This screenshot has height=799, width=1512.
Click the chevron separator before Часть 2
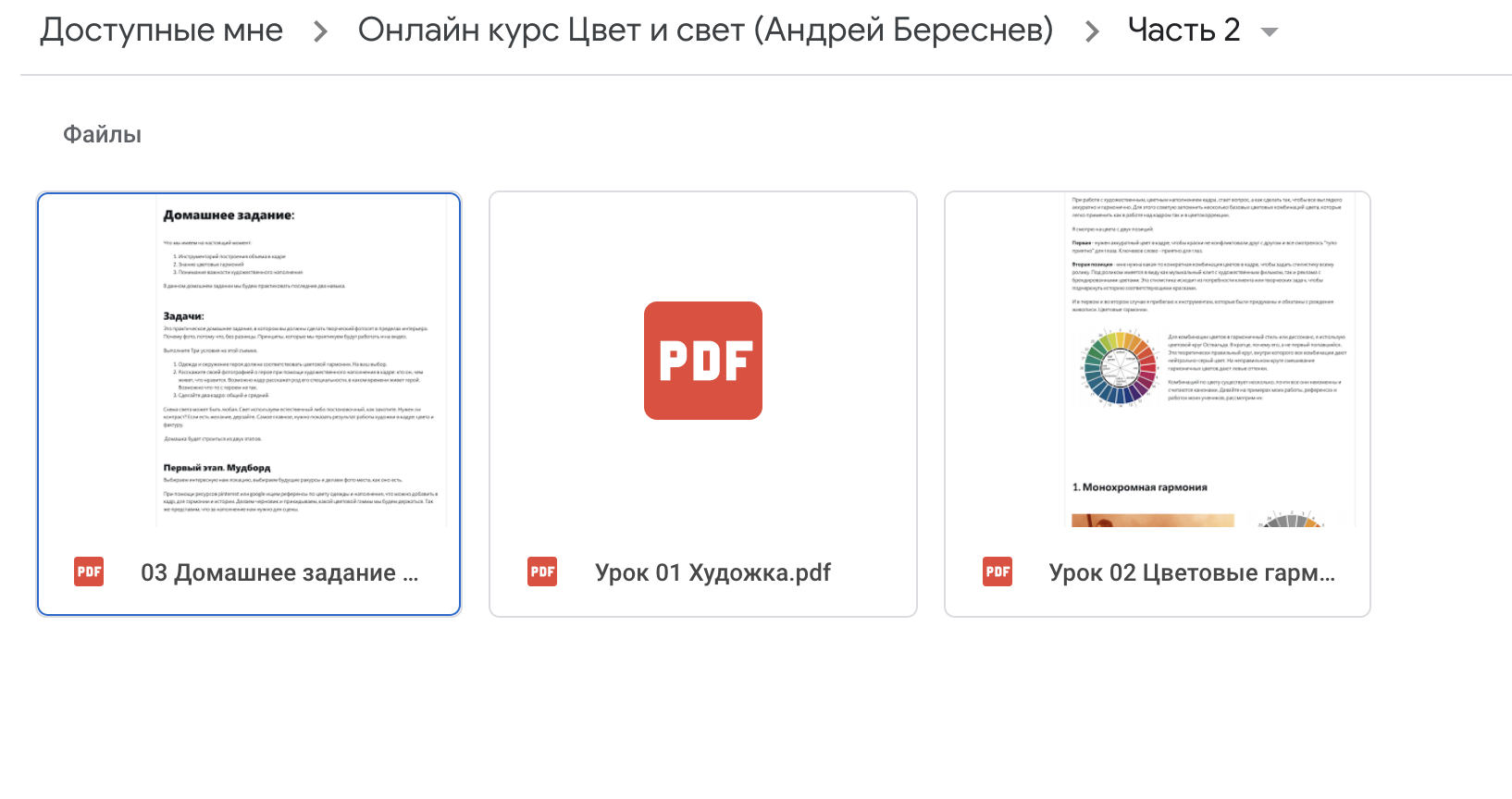tap(1092, 31)
